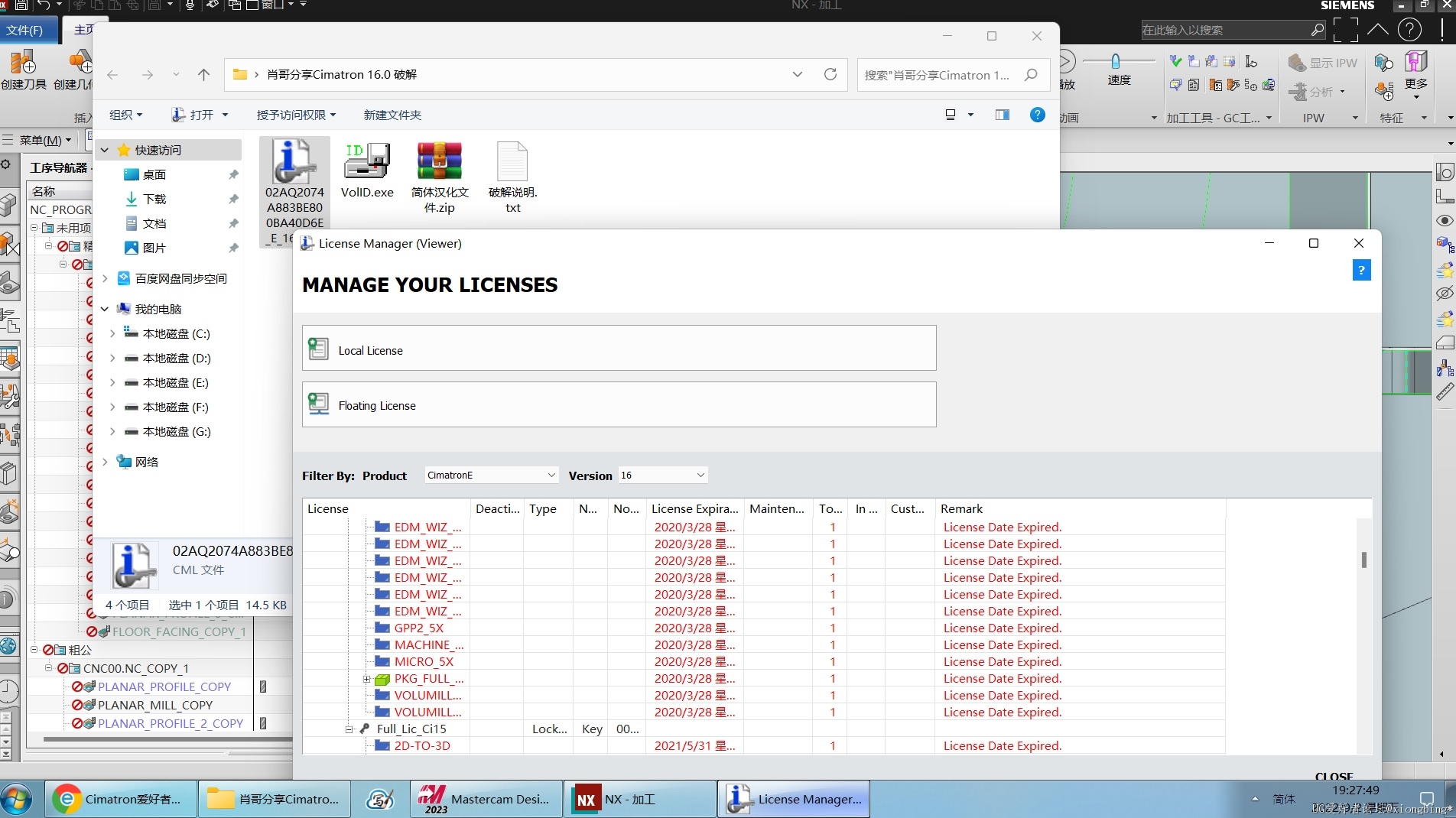Open the view options dropdown in Explorer
Viewport: 1456px width, 818px height.
pyautogui.click(x=971, y=115)
